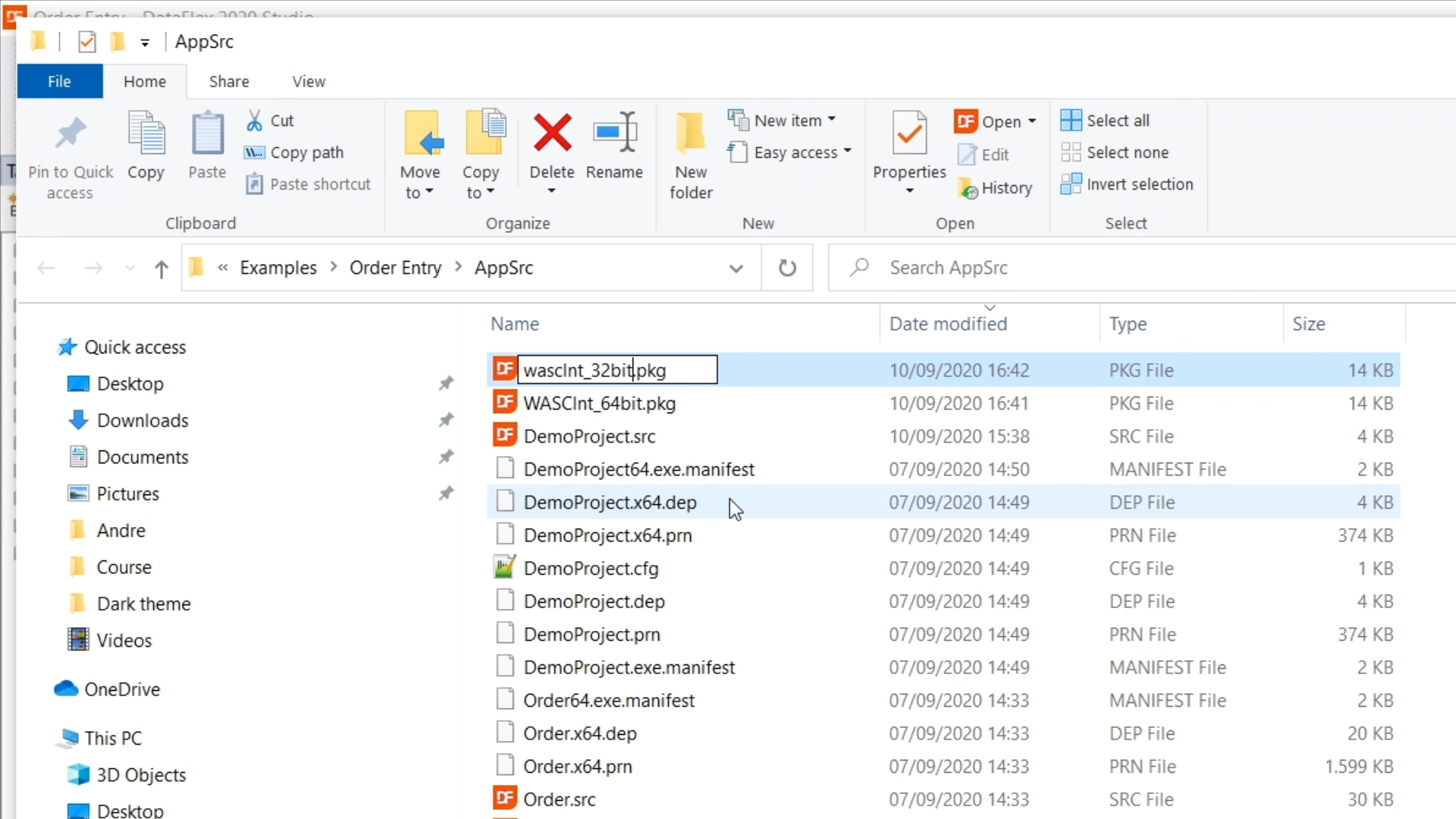The width and height of the screenshot is (1456, 819).
Task: Click the Properties checkmark icon
Action: (x=909, y=133)
